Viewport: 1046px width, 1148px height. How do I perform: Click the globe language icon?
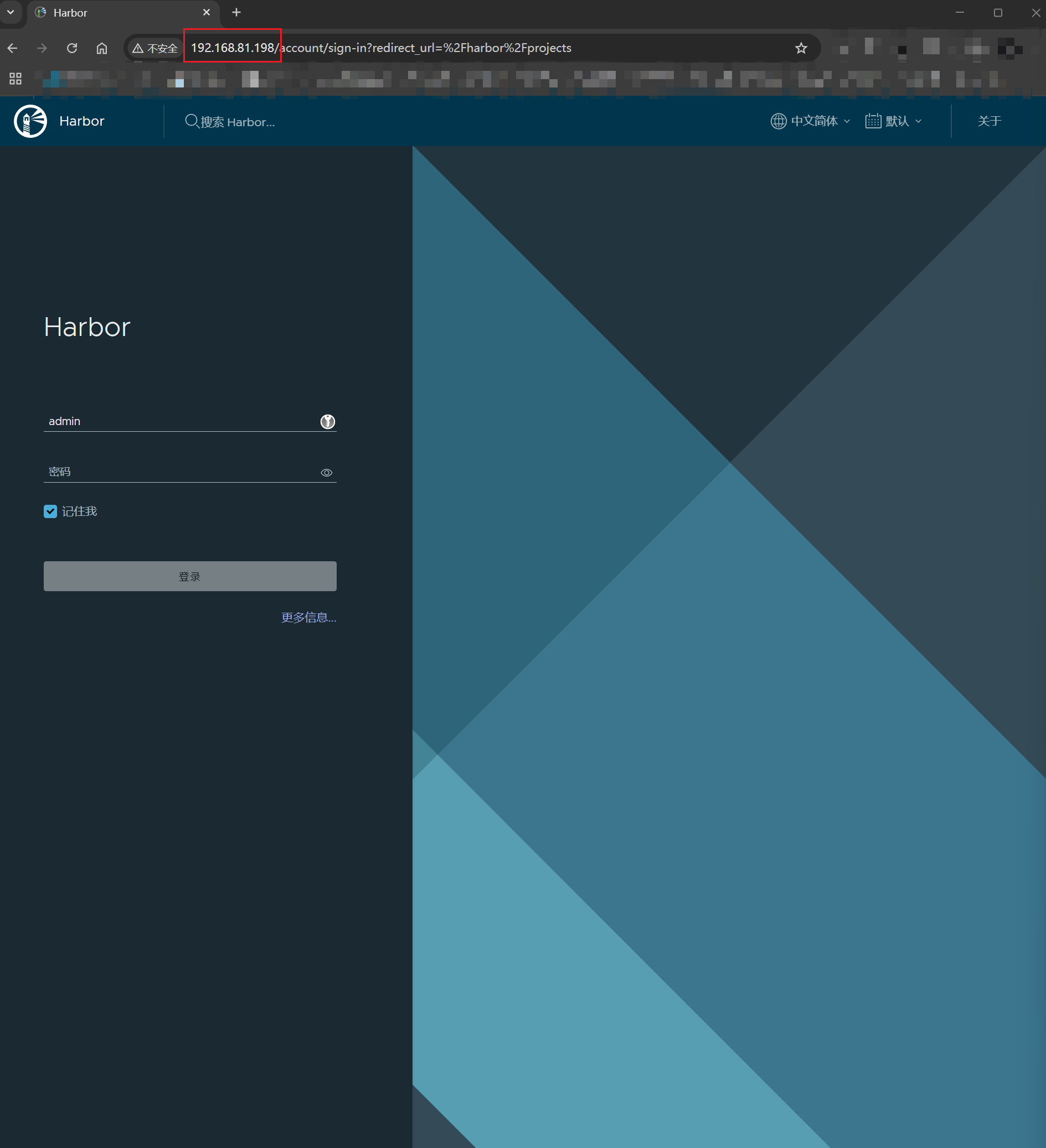pos(778,121)
